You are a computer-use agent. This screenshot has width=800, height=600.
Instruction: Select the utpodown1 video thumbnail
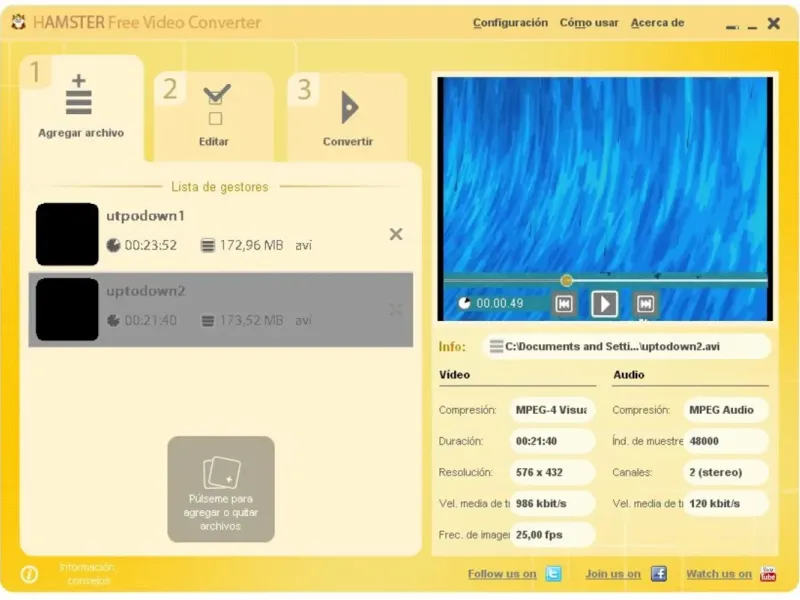click(x=67, y=234)
